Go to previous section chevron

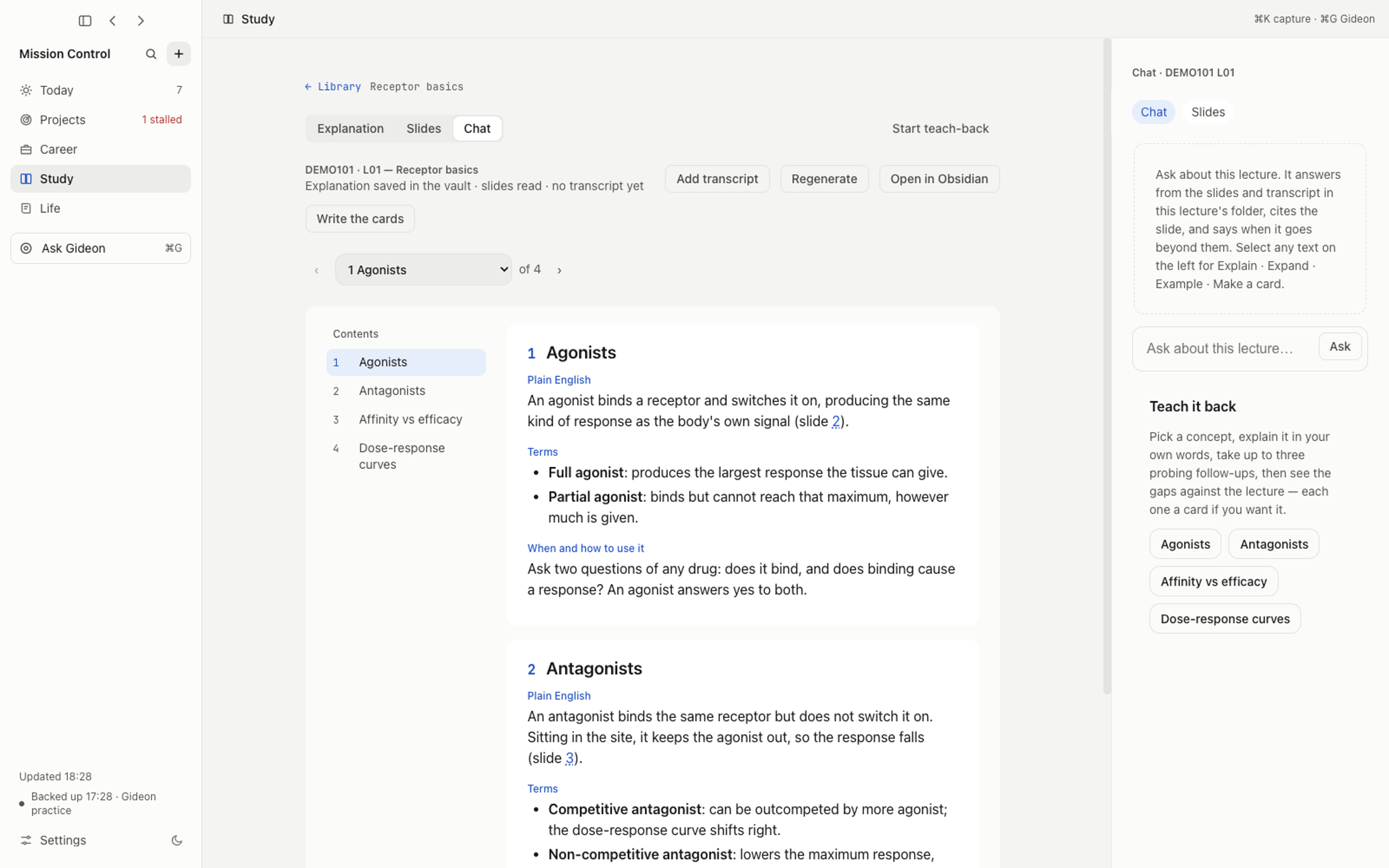(316, 270)
